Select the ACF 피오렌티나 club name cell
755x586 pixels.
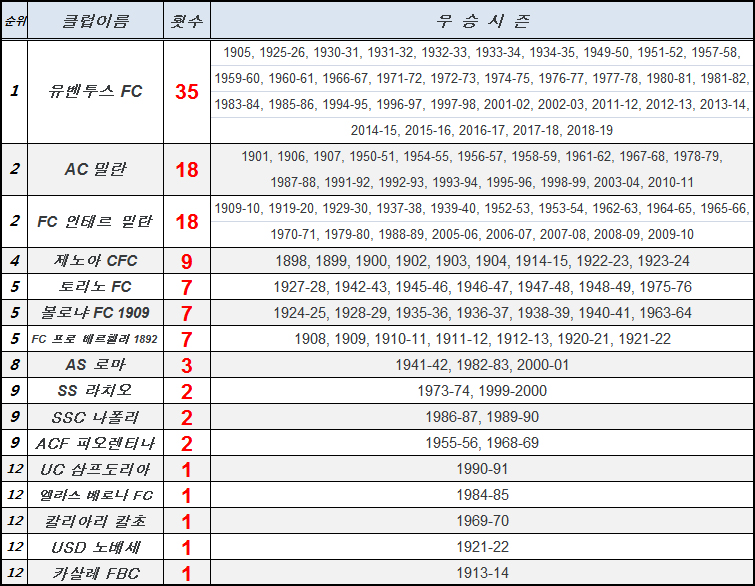[95, 443]
